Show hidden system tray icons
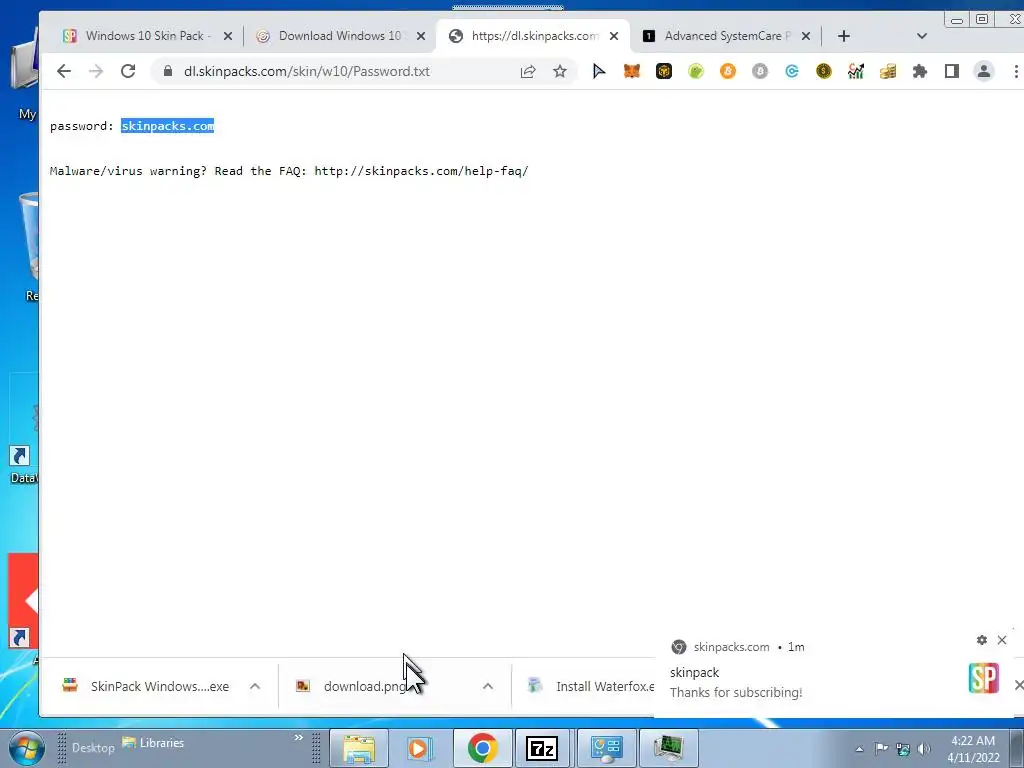This screenshot has width=1024, height=768. (859, 749)
